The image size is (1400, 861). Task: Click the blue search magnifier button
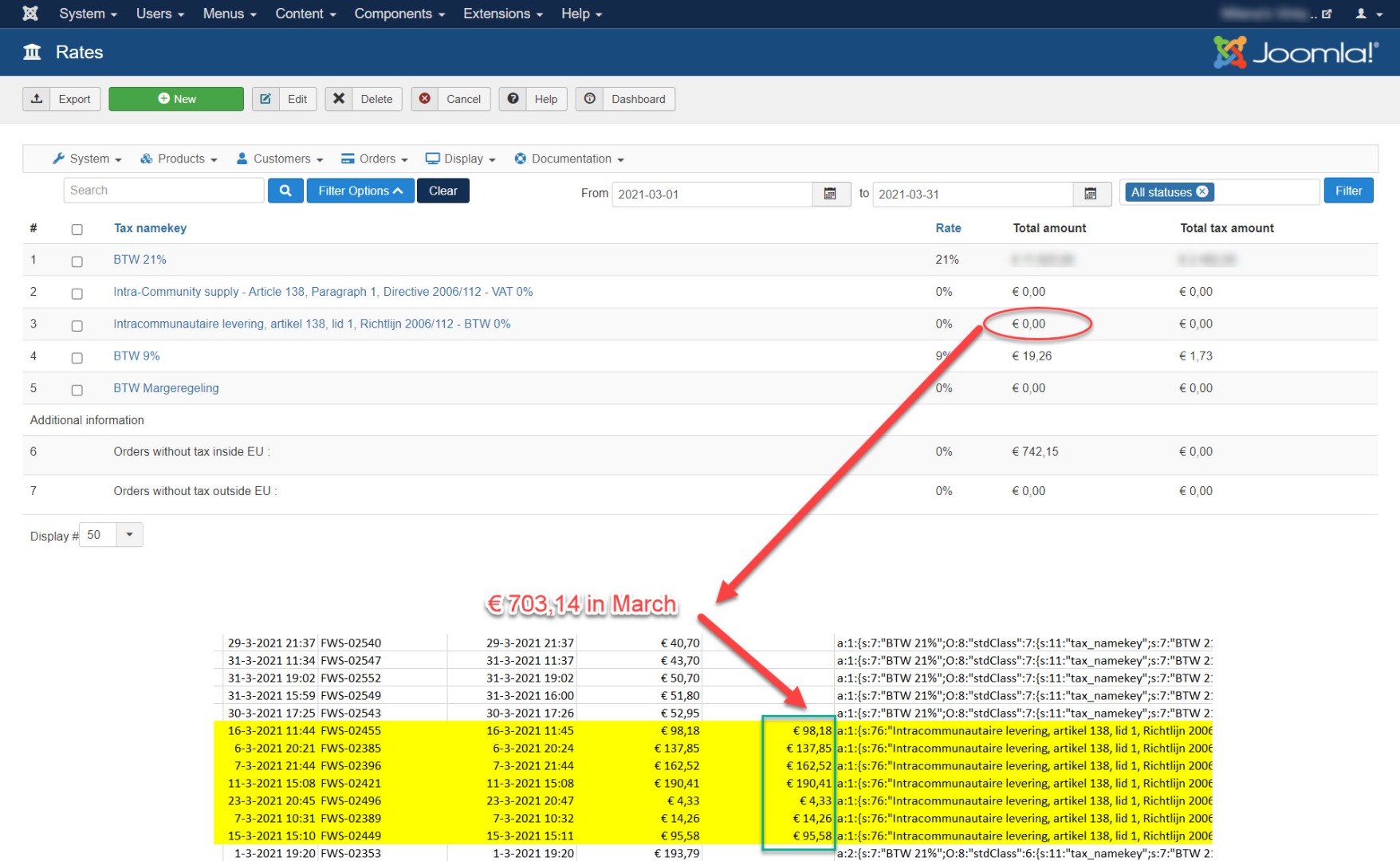pos(285,191)
